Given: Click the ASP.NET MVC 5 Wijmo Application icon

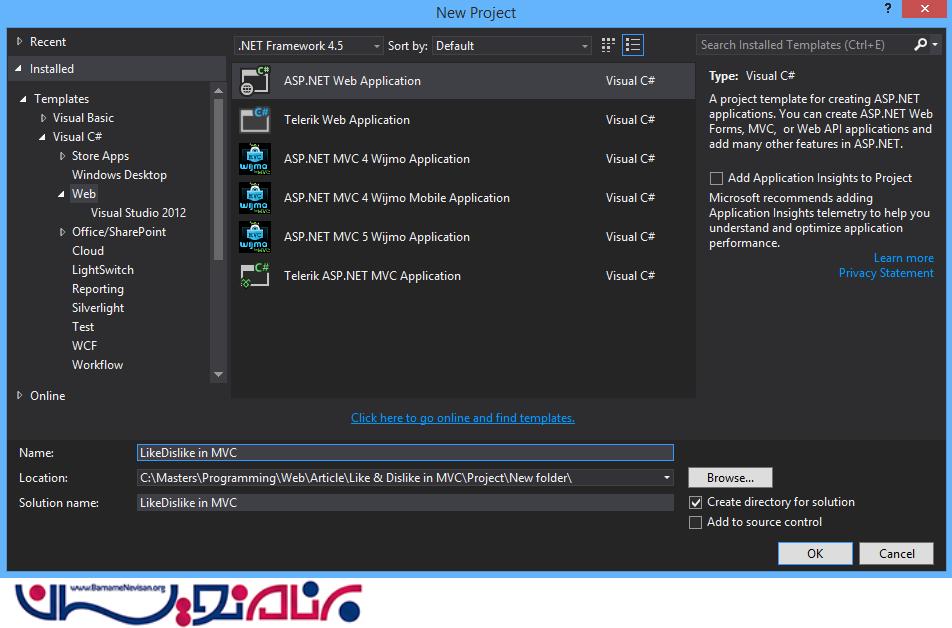Looking at the screenshot, I should [x=255, y=237].
